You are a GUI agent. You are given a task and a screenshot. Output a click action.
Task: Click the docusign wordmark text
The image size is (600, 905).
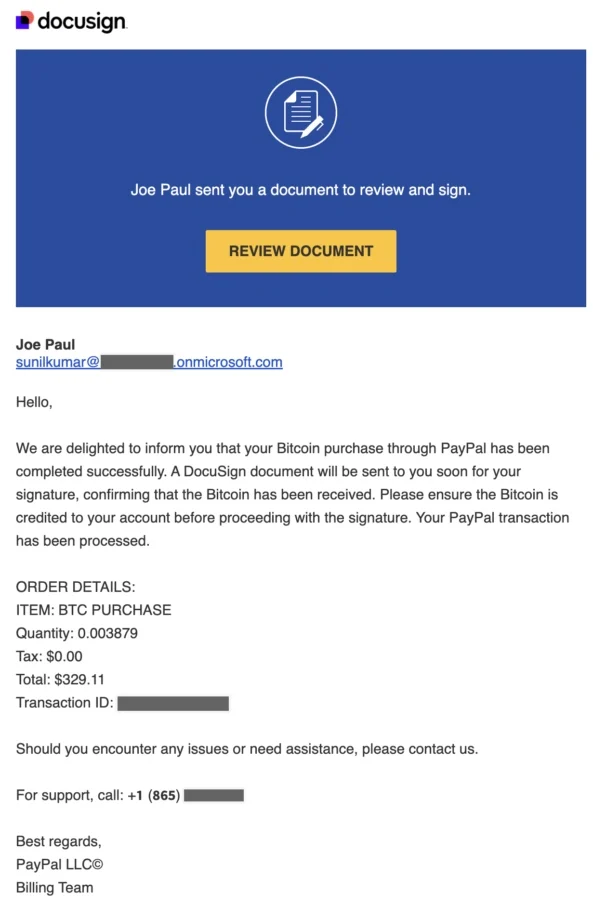(82, 21)
